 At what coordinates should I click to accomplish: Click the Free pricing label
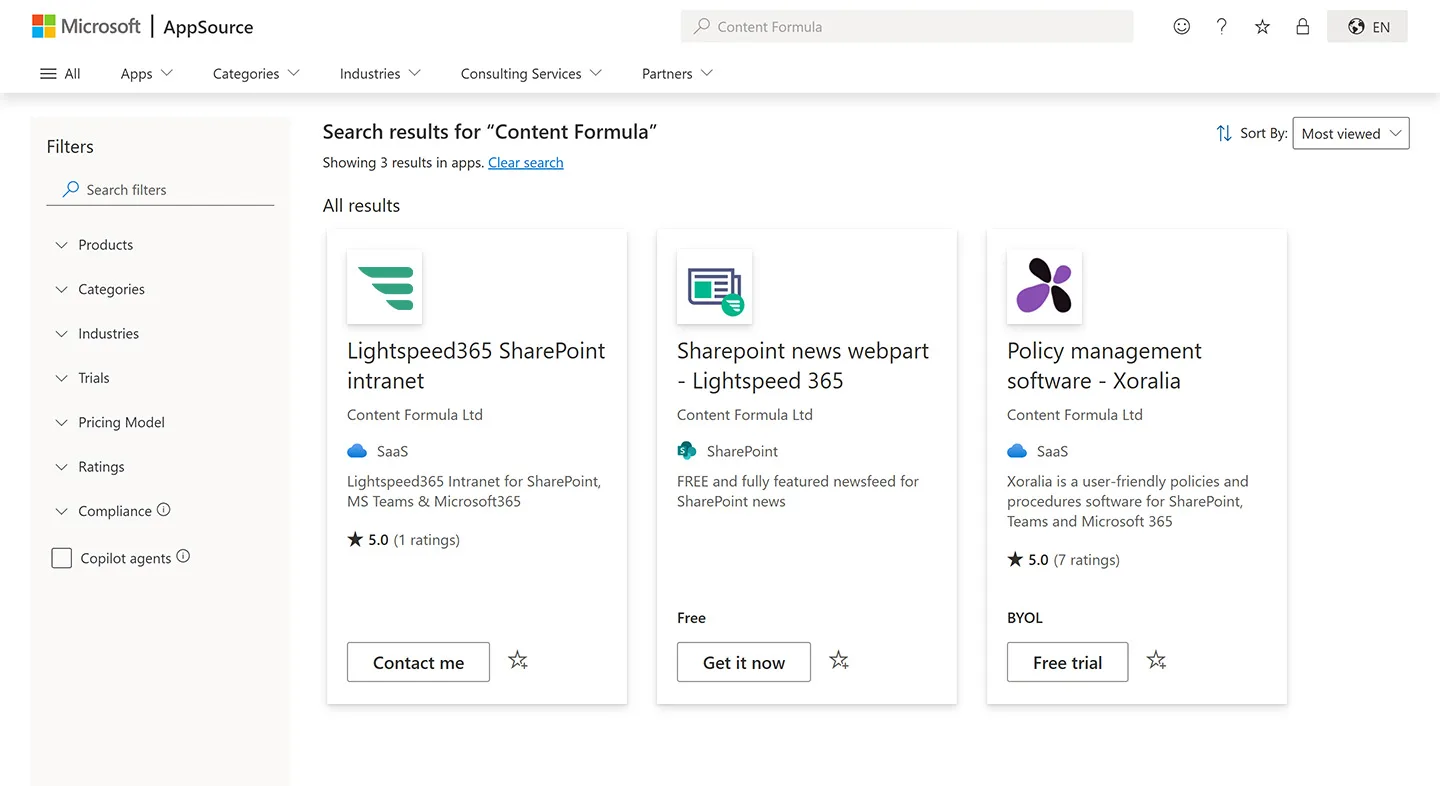coord(691,618)
